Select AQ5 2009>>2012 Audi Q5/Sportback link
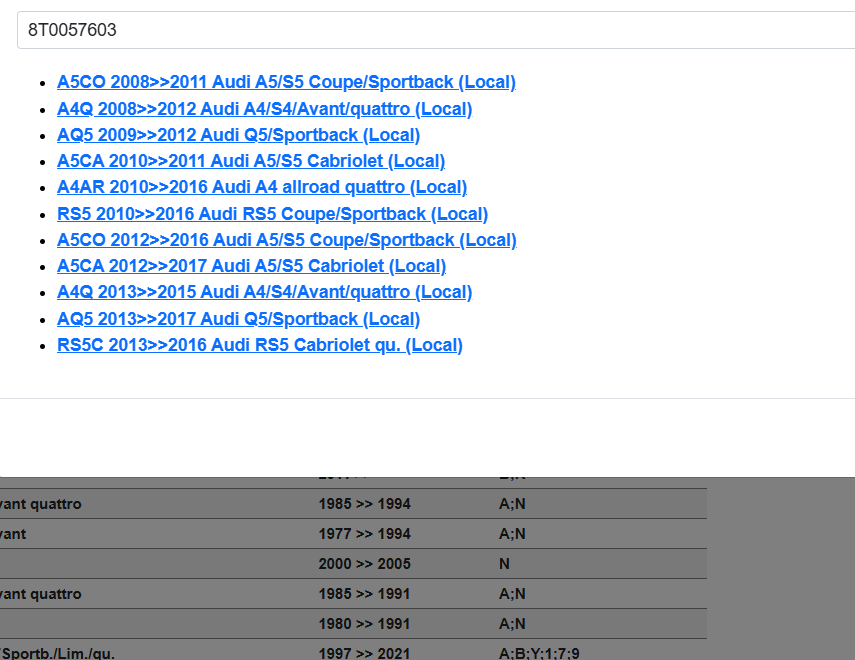The height and width of the screenshot is (660, 855). 238,135
